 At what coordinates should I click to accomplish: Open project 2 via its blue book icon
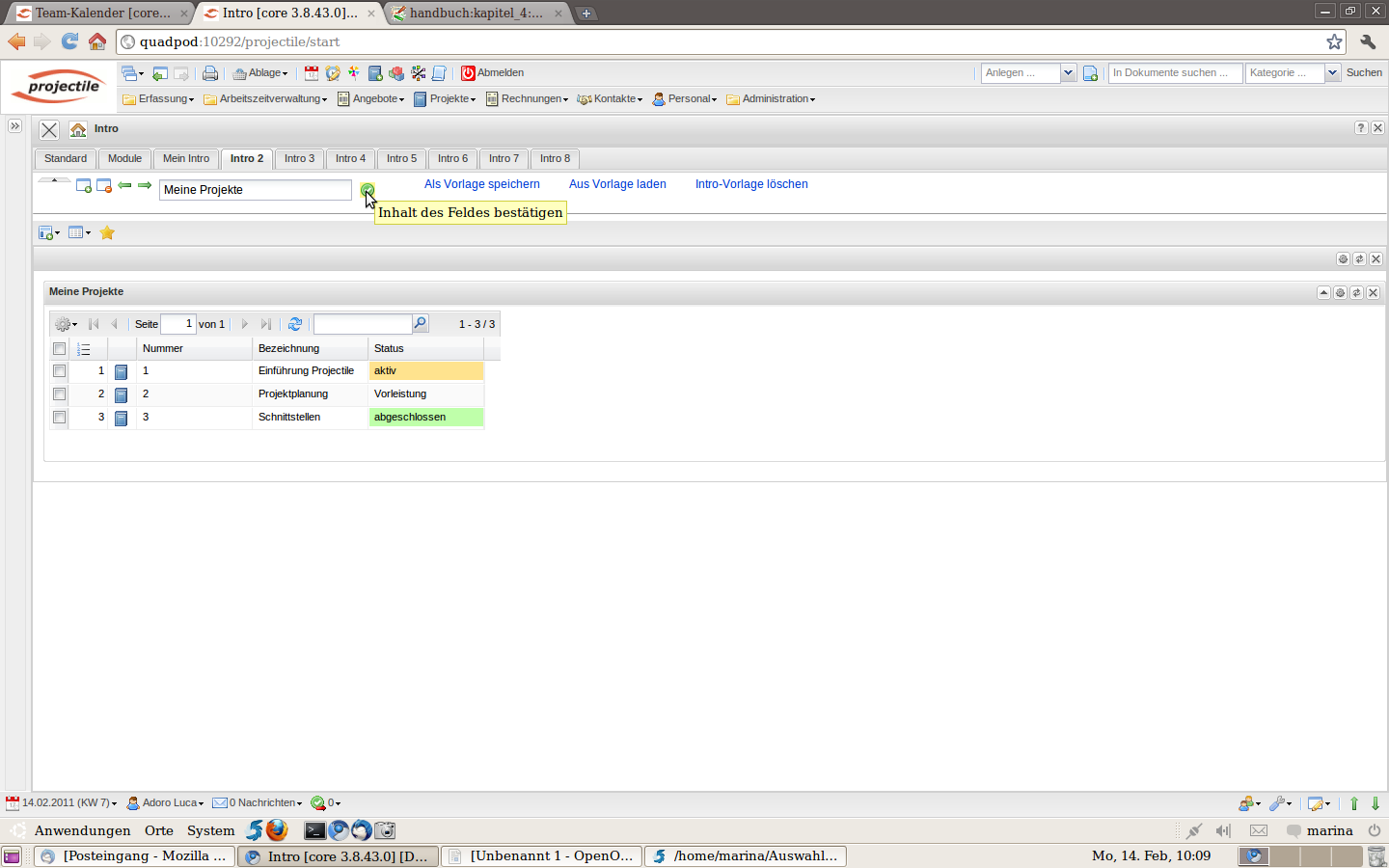coord(122,394)
